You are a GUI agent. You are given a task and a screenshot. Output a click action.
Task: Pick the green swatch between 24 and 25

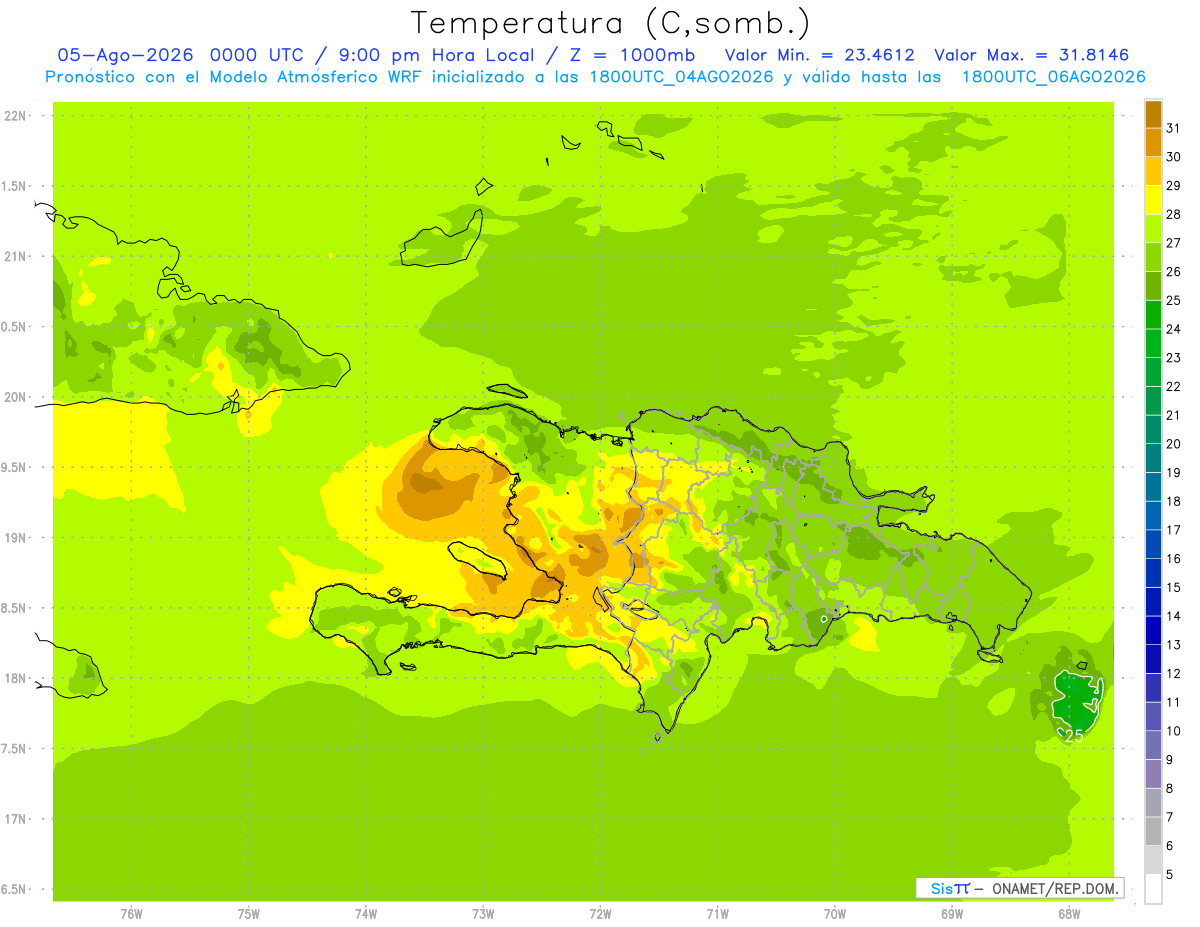tap(1153, 314)
